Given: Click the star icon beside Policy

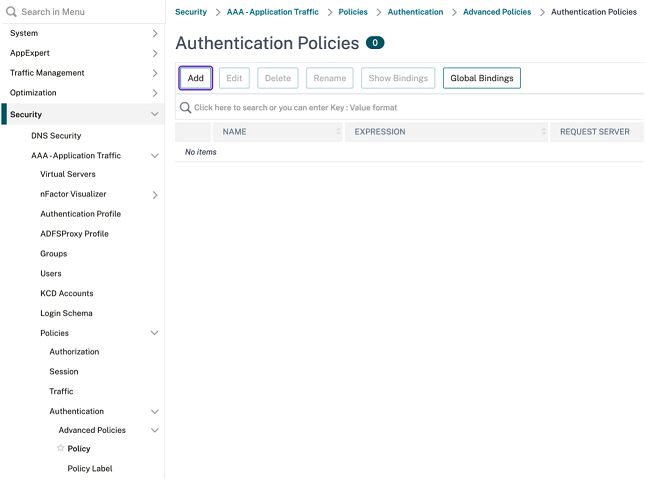Looking at the screenshot, I should point(61,449).
